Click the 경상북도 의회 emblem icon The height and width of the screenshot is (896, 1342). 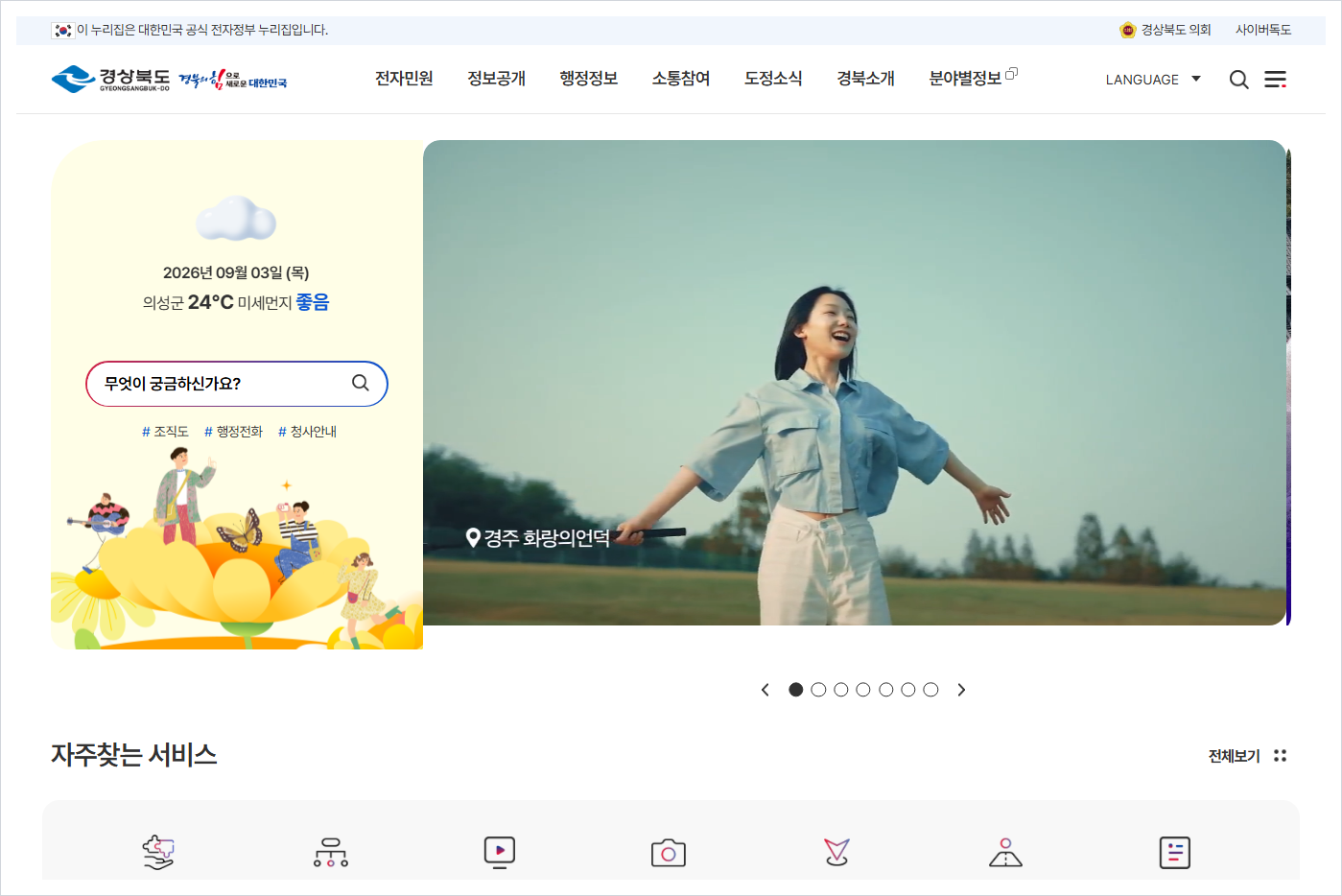pos(1128,31)
